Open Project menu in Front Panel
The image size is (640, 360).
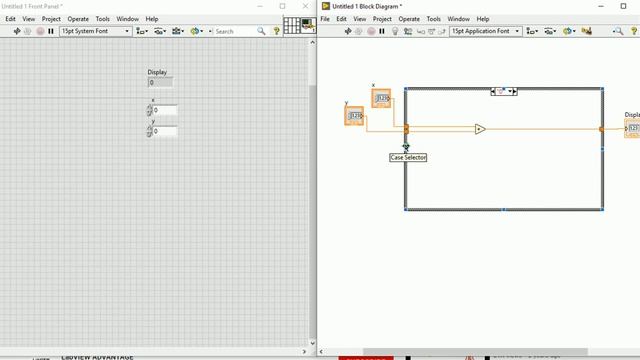click(51, 19)
